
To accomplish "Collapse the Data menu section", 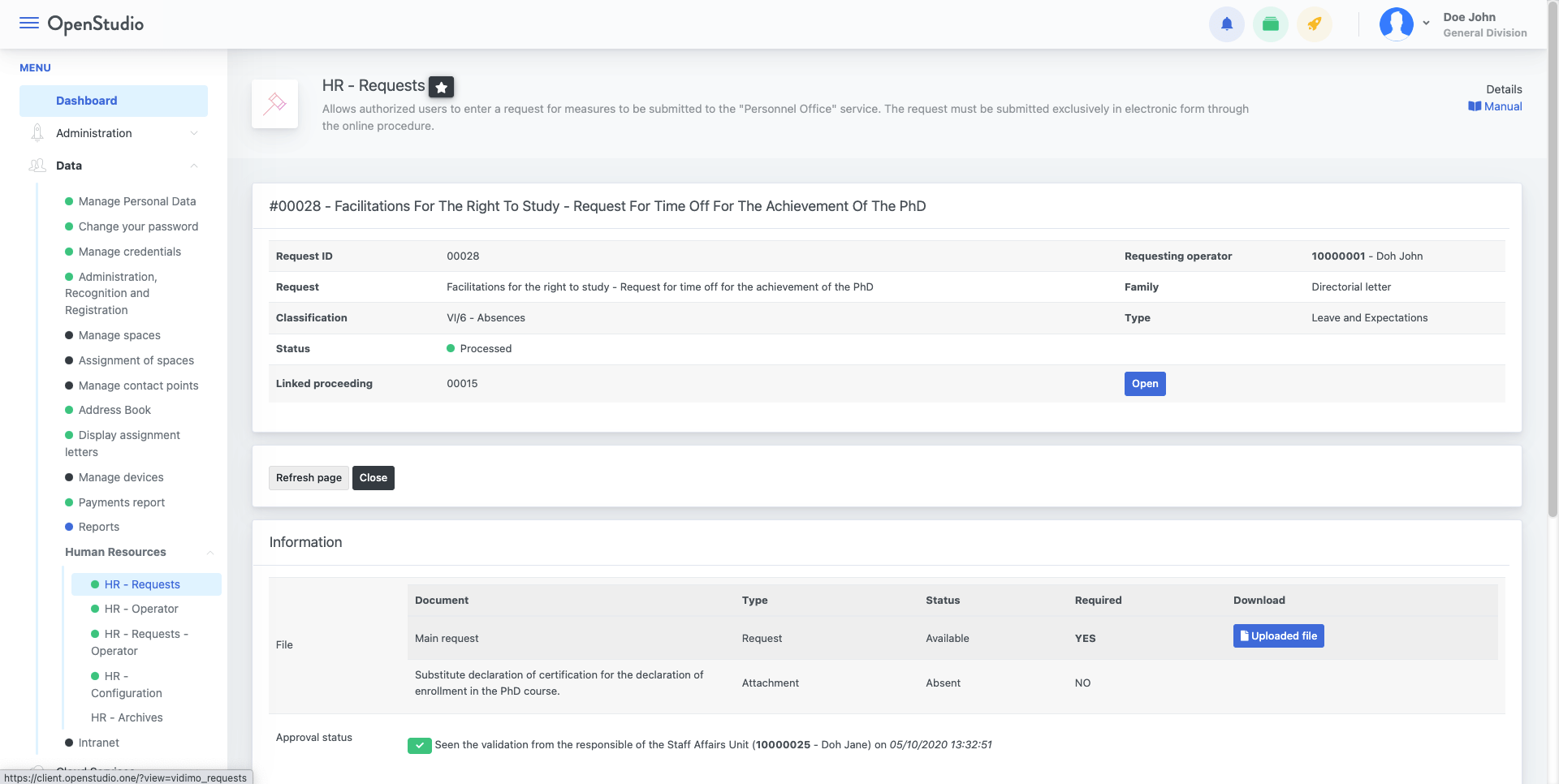I will [x=114, y=166].
